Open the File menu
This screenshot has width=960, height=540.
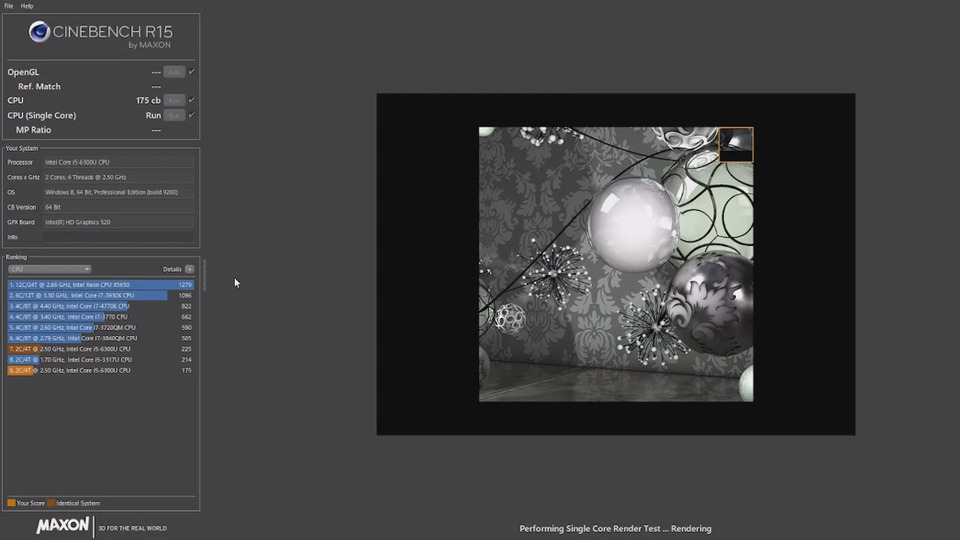tap(9, 6)
